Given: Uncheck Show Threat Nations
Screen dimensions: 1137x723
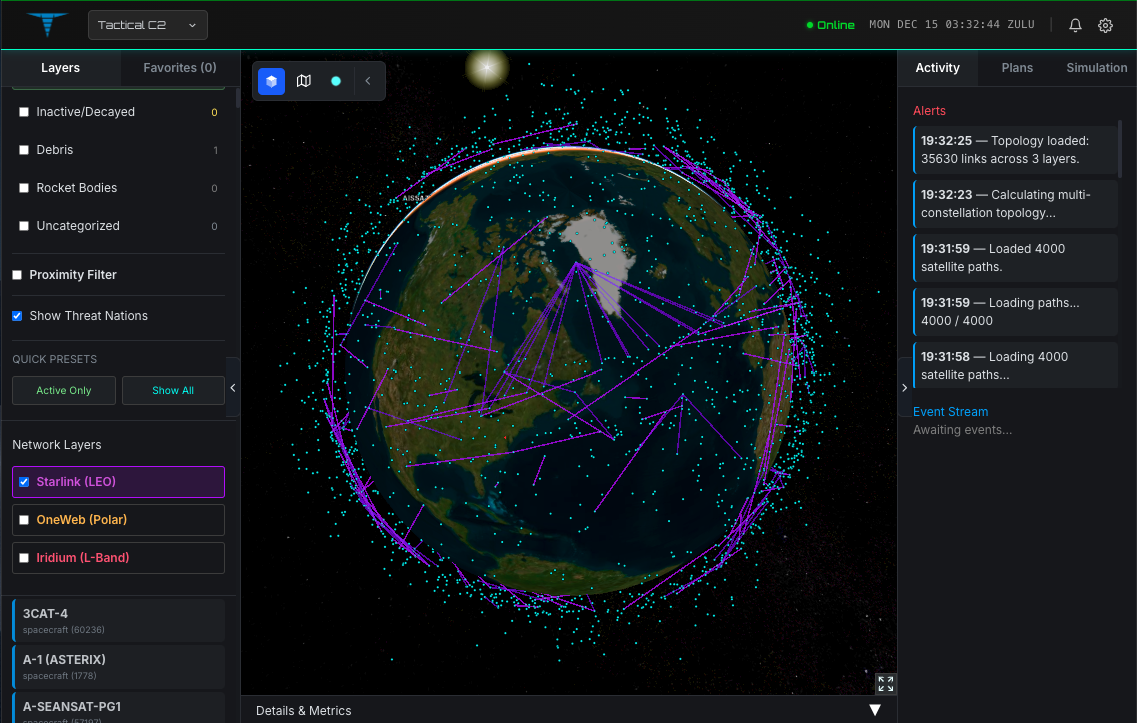Looking at the screenshot, I should (17, 316).
